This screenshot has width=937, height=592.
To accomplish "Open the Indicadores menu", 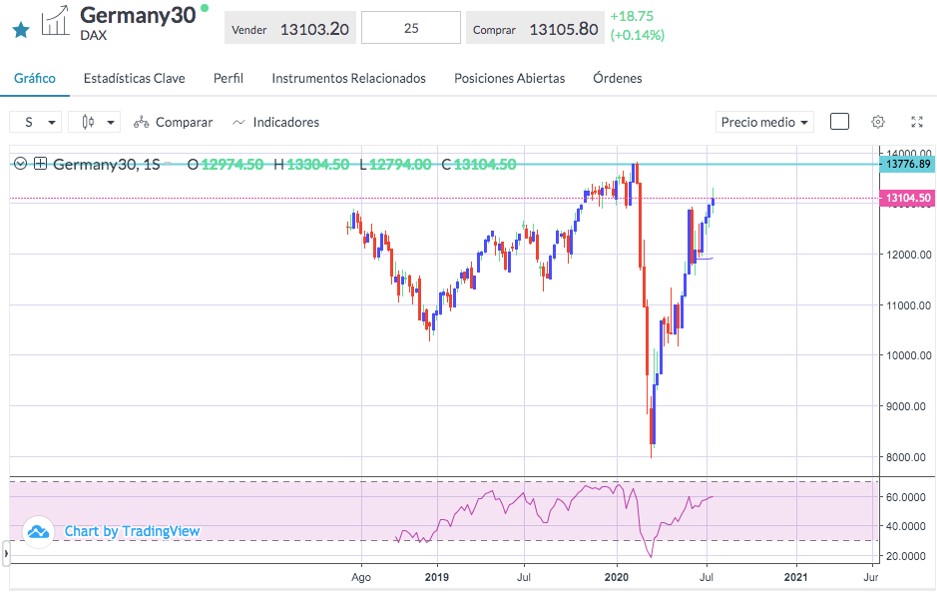I will (x=275, y=122).
